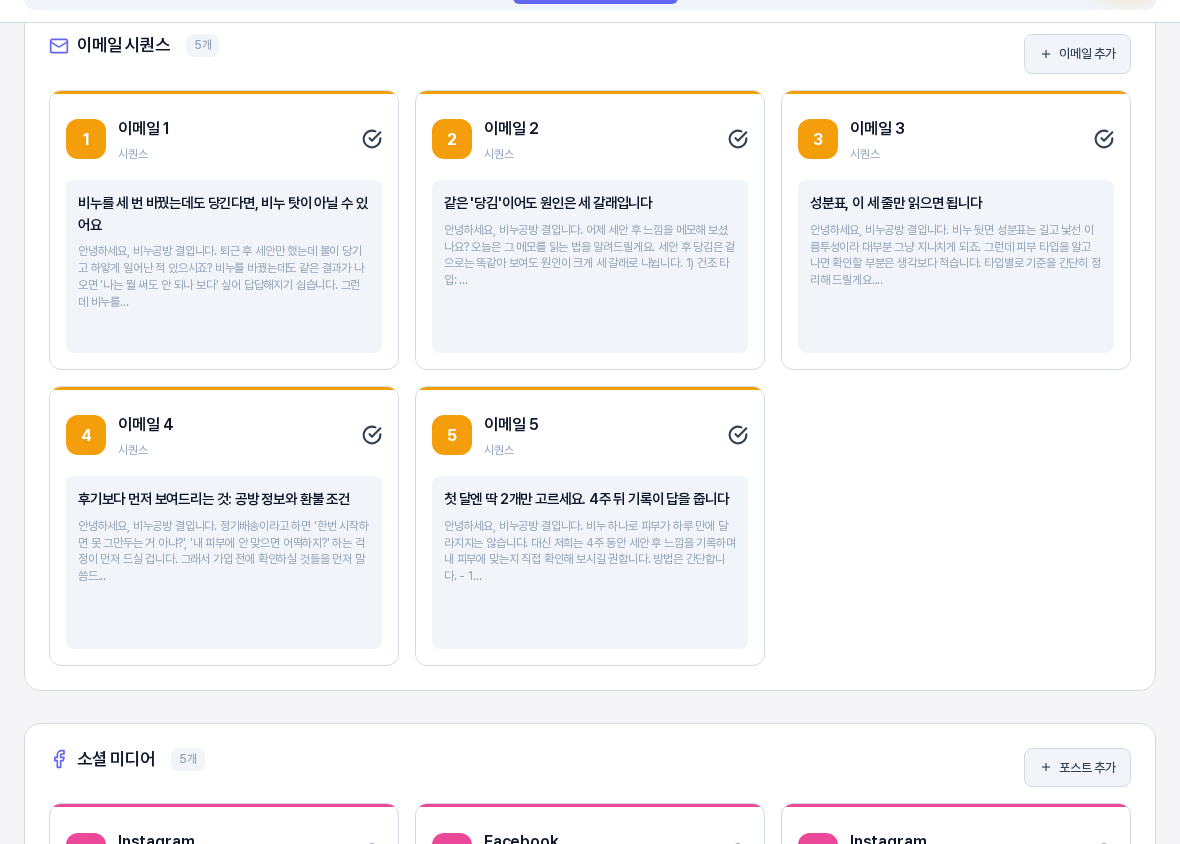Screen dimensions: 1180x844
Task: Select the orange number 2 badge
Action: 452,139
